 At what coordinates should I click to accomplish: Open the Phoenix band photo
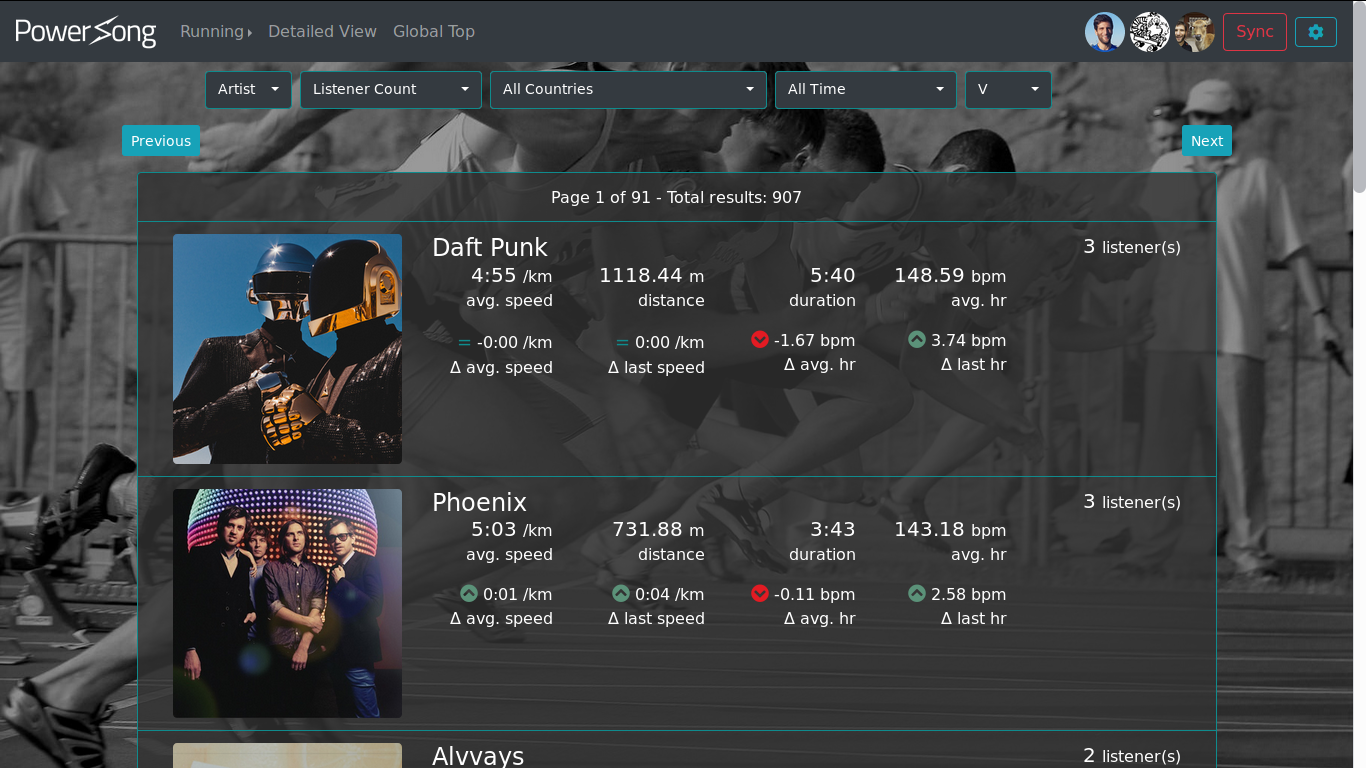click(287, 603)
